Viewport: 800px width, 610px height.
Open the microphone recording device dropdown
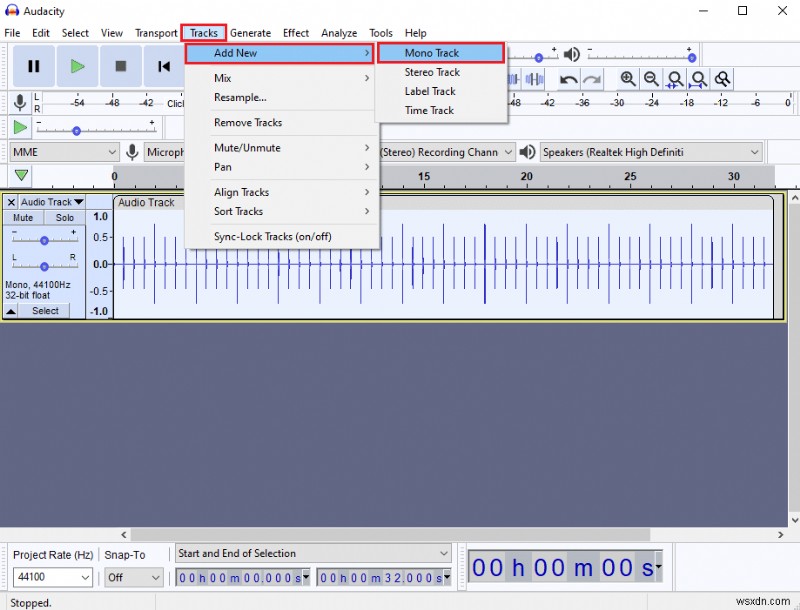coord(164,152)
